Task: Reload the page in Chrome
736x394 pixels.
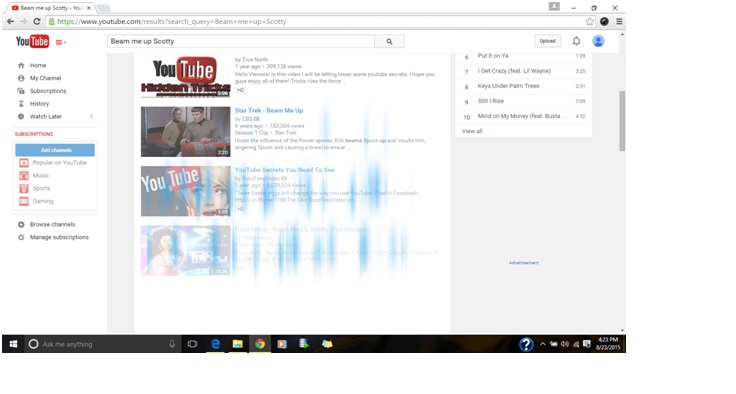Action: pos(37,22)
